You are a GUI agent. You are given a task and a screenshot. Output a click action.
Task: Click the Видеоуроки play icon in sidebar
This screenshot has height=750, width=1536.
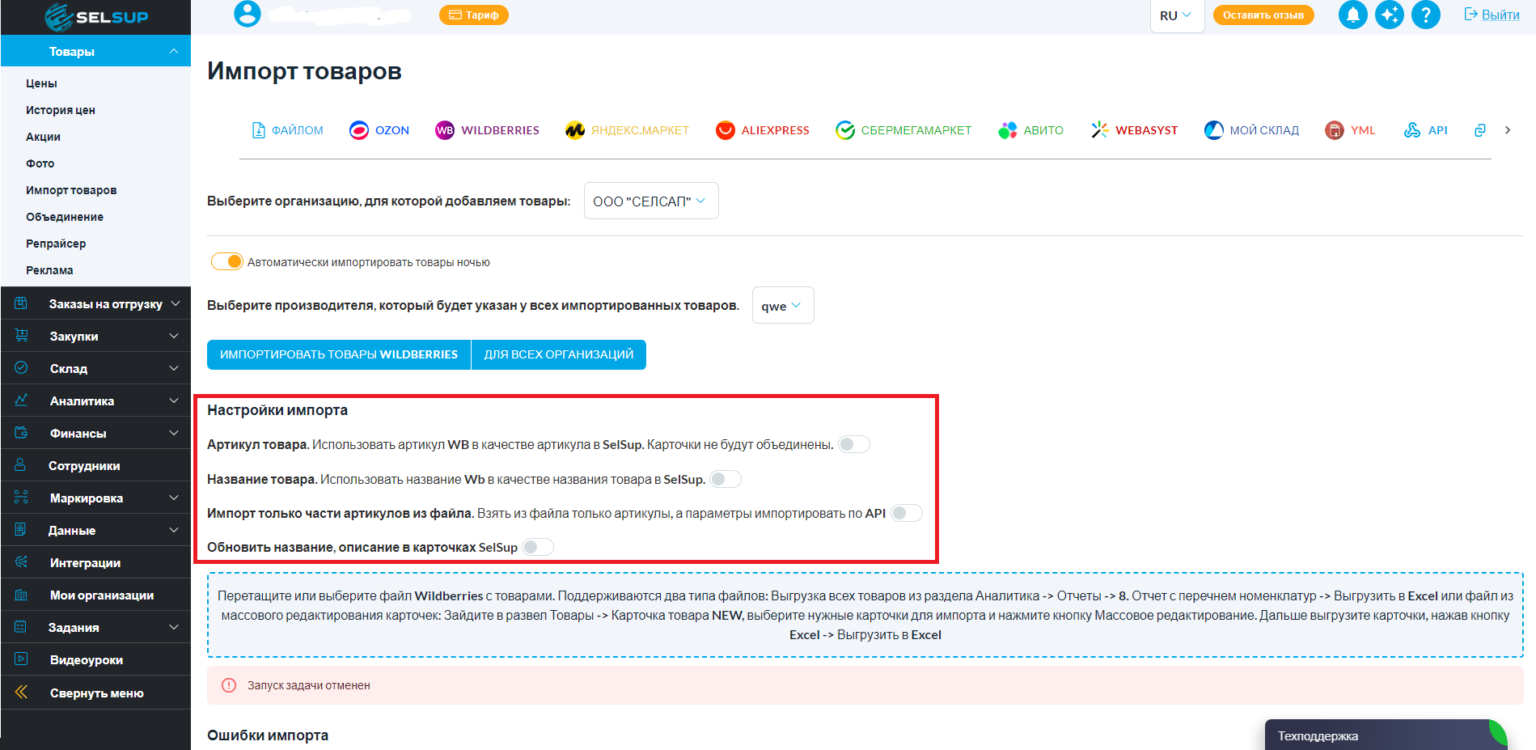(20, 660)
